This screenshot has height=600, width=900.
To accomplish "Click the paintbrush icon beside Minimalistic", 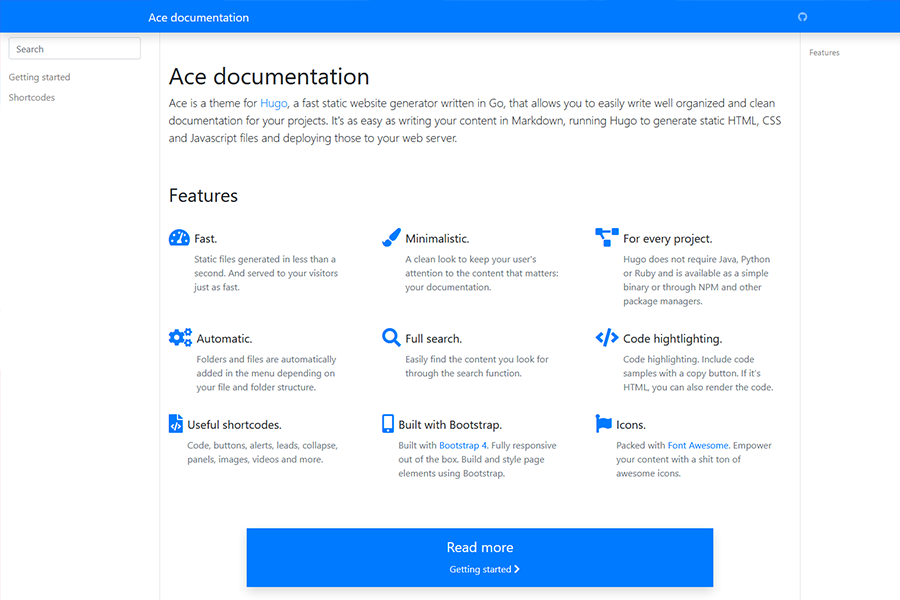I will tap(391, 238).
